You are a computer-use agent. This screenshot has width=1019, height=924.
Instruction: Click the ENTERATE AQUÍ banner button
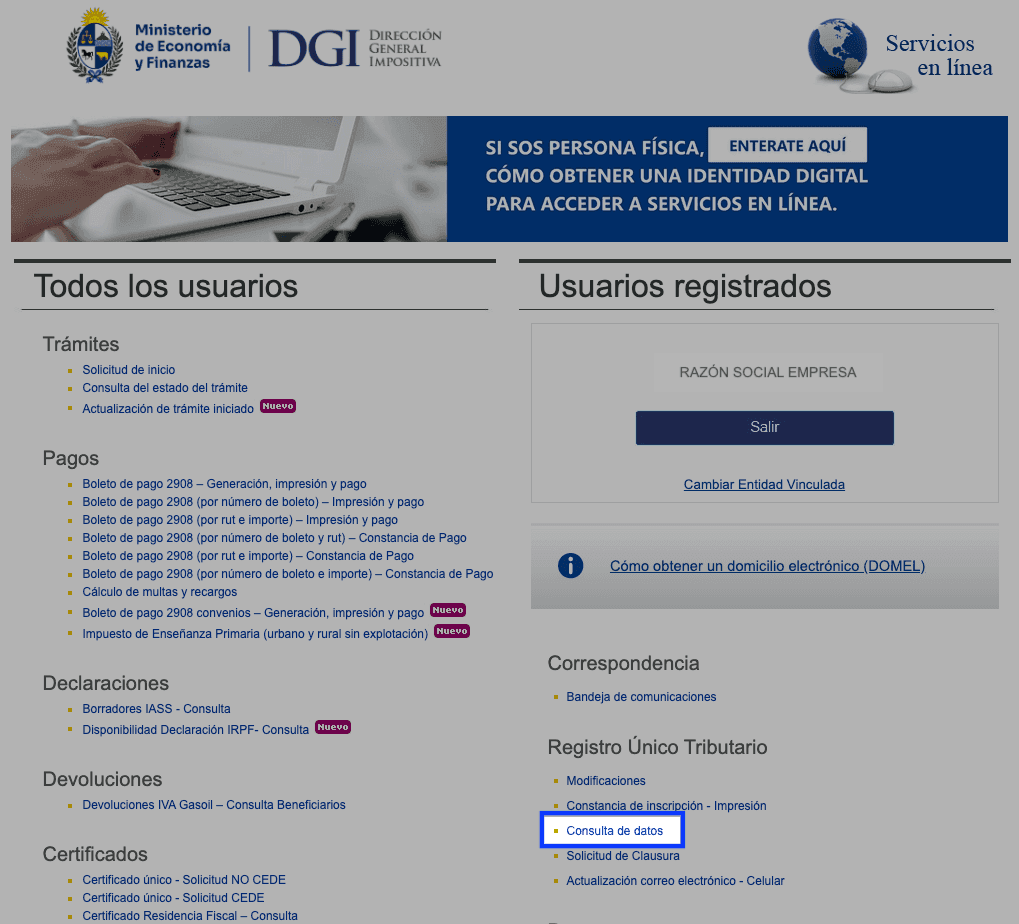787,145
